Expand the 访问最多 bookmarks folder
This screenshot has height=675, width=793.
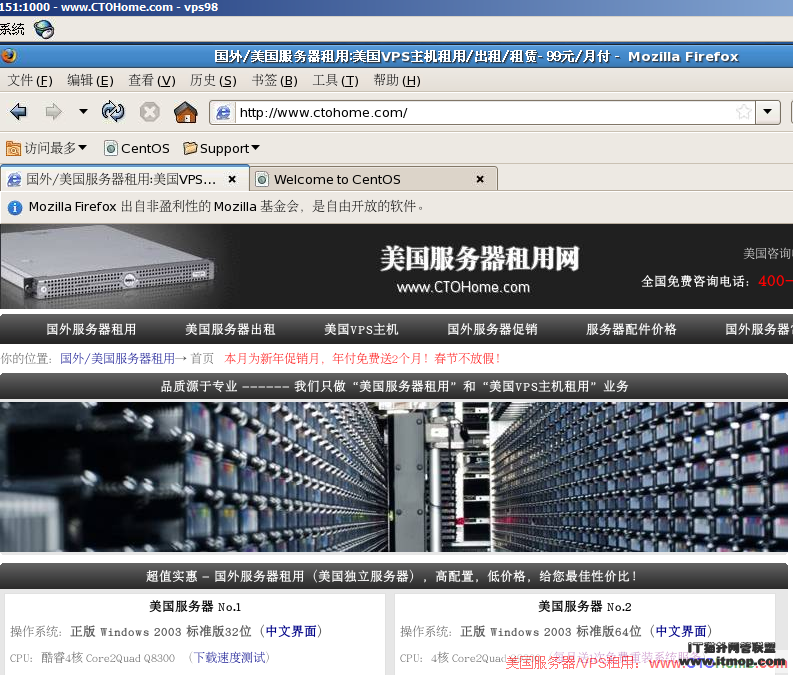click(47, 148)
